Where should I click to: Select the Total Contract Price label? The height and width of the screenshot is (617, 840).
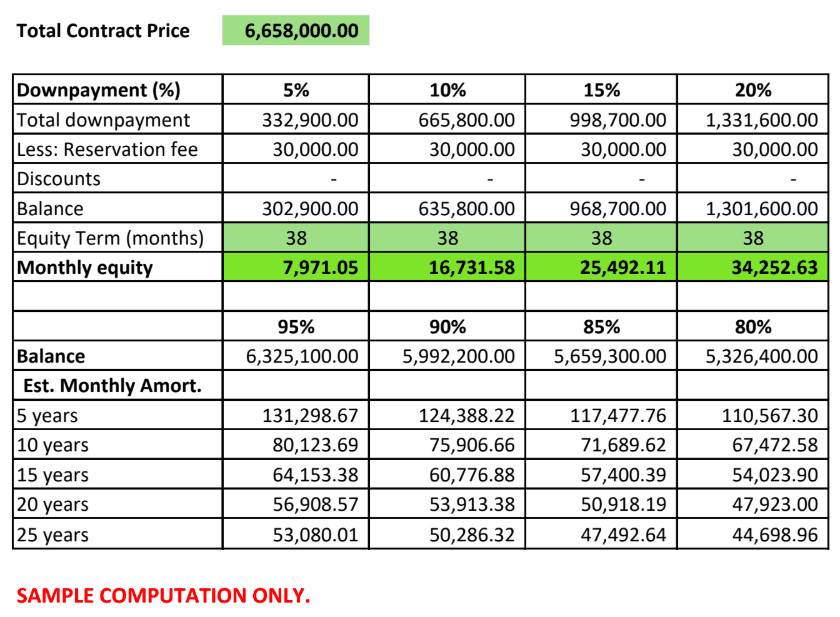click(103, 30)
